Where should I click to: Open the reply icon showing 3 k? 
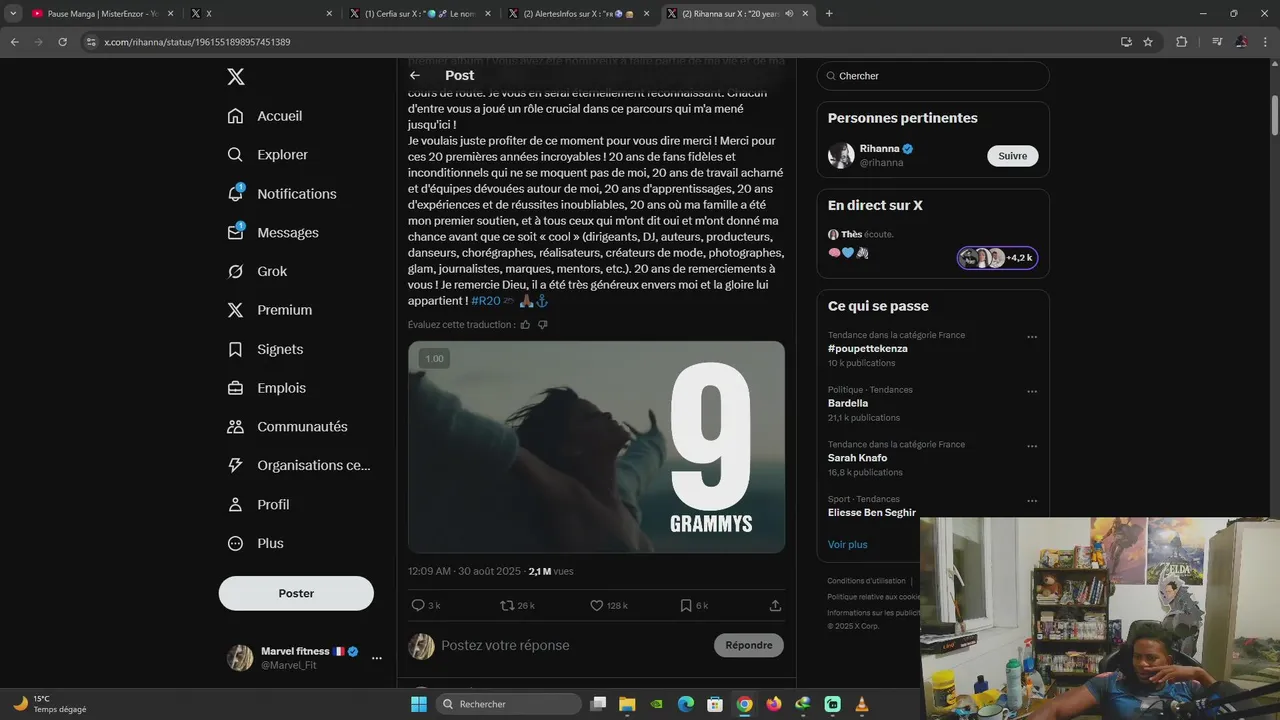point(425,605)
